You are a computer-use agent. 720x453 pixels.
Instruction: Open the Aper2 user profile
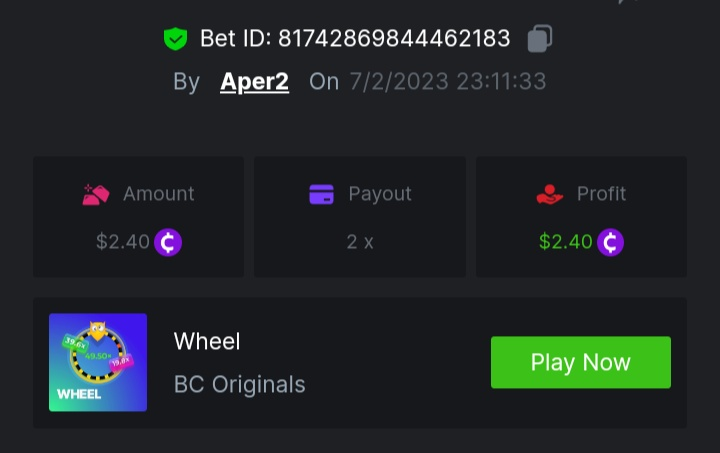click(x=254, y=82)
